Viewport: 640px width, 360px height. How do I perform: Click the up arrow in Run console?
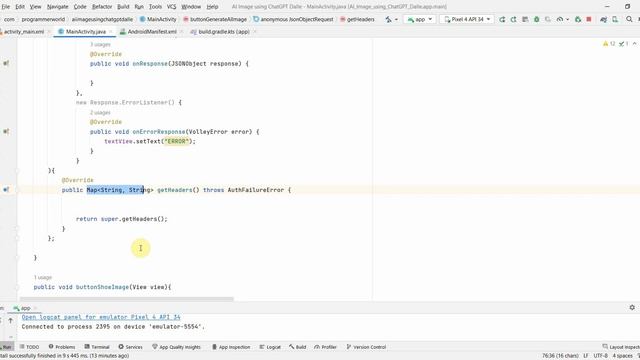coord(11,321)
